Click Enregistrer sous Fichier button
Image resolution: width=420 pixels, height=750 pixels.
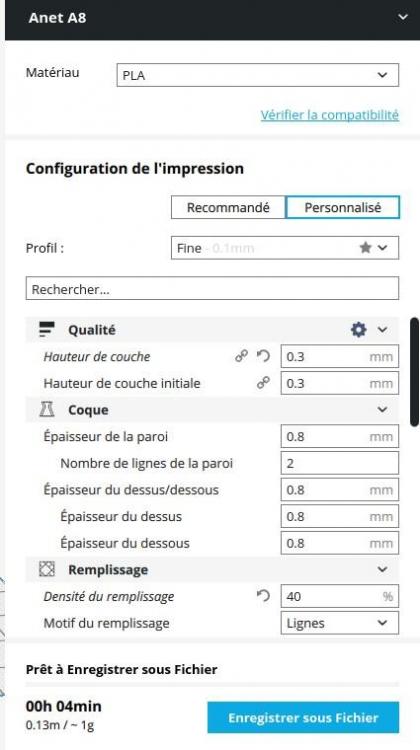pos(303,717)
